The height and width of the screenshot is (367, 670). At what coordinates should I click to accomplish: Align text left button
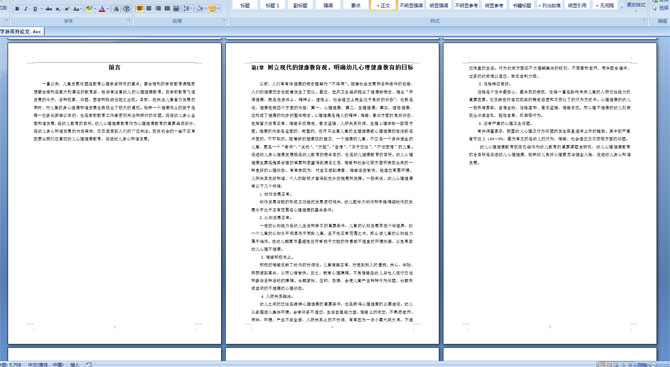coord(140,9)
